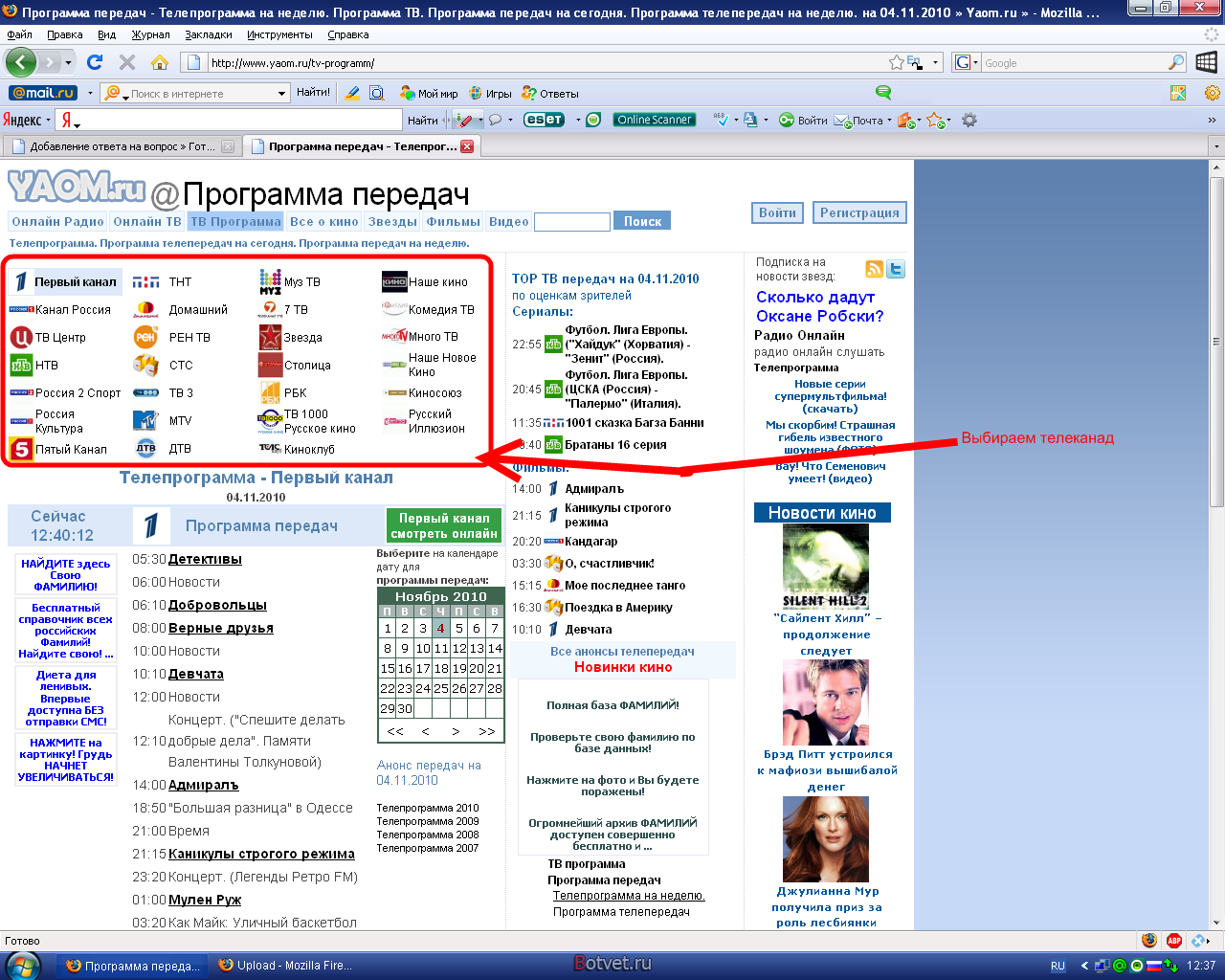Select the РЕН ТВ channel logo
The height and width of the screenshot is (980, 1225).
pyautogui.click(x=145, y=337)
